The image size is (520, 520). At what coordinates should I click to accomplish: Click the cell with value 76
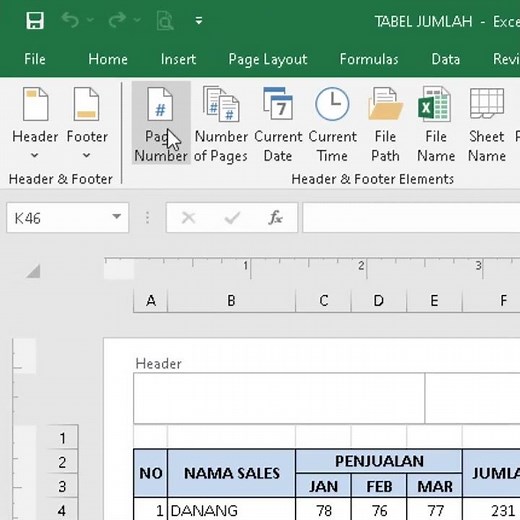379,509
